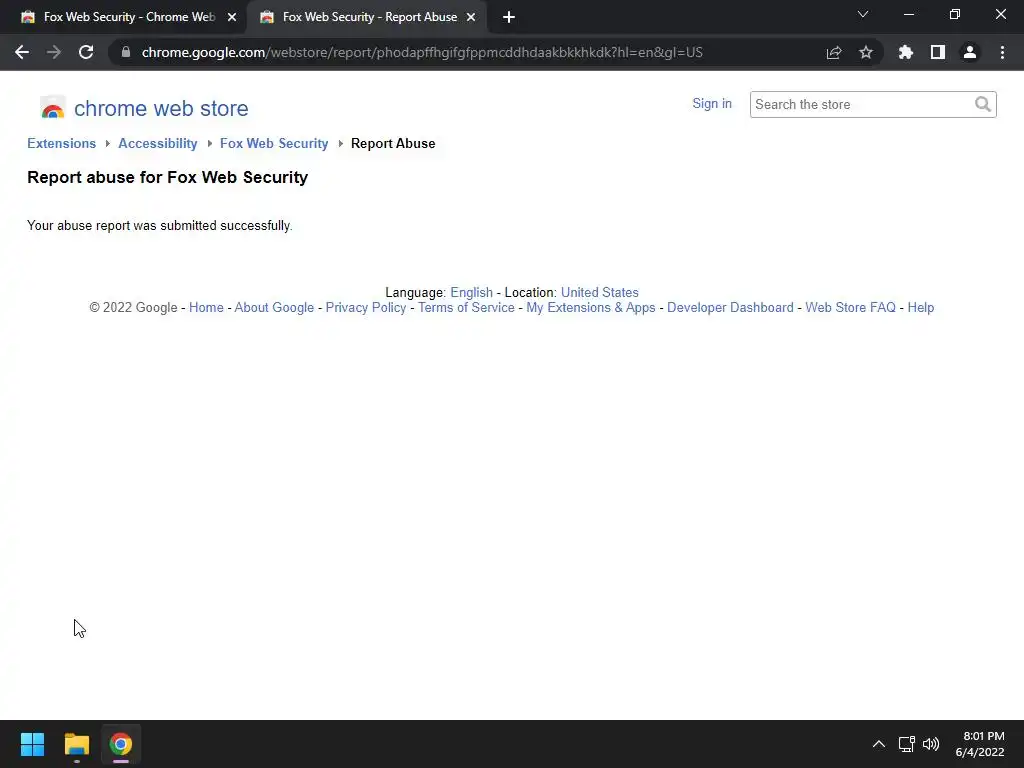
Task: Open About Google footer link
Action: point(274,308)
